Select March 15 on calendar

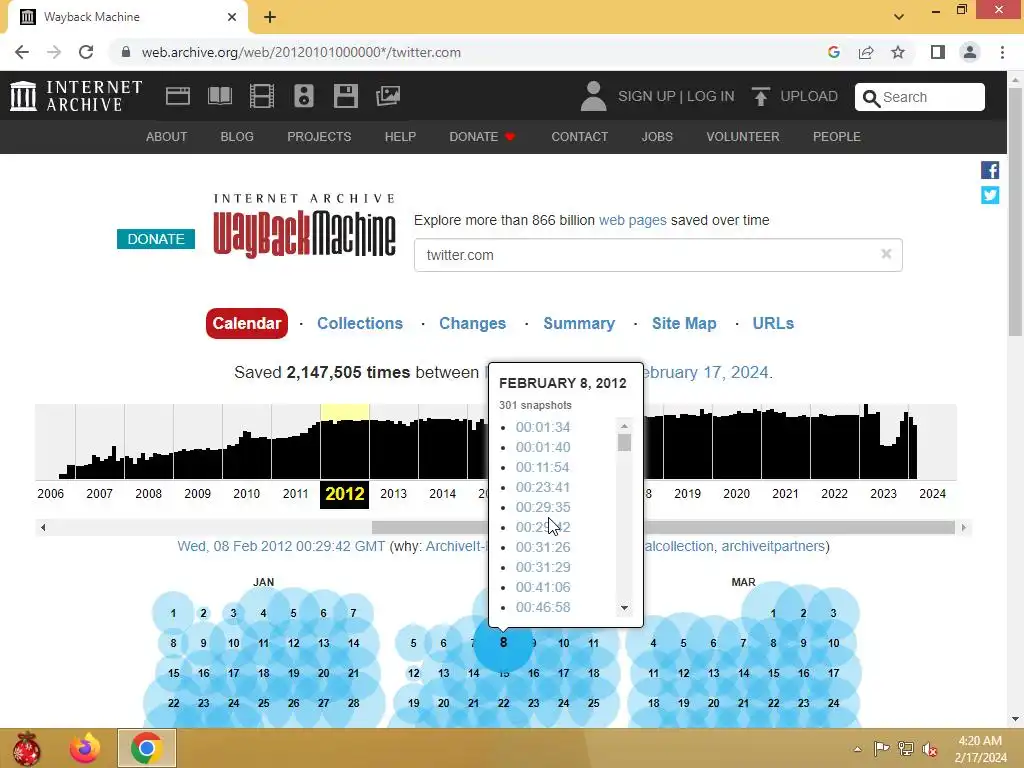pyautogui.click(x=773, y=673)
